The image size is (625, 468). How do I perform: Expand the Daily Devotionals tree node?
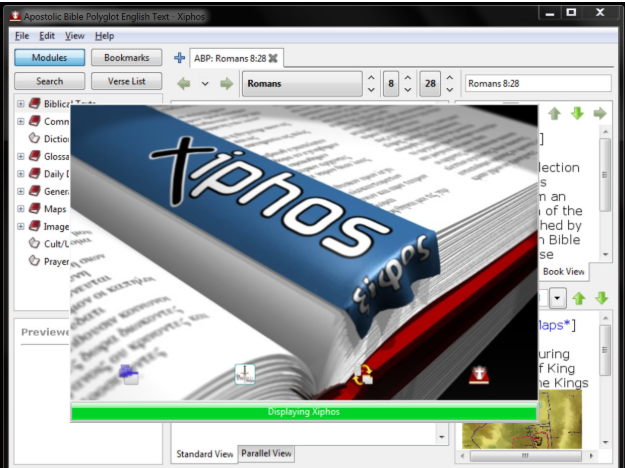click(x=21, y=174)
